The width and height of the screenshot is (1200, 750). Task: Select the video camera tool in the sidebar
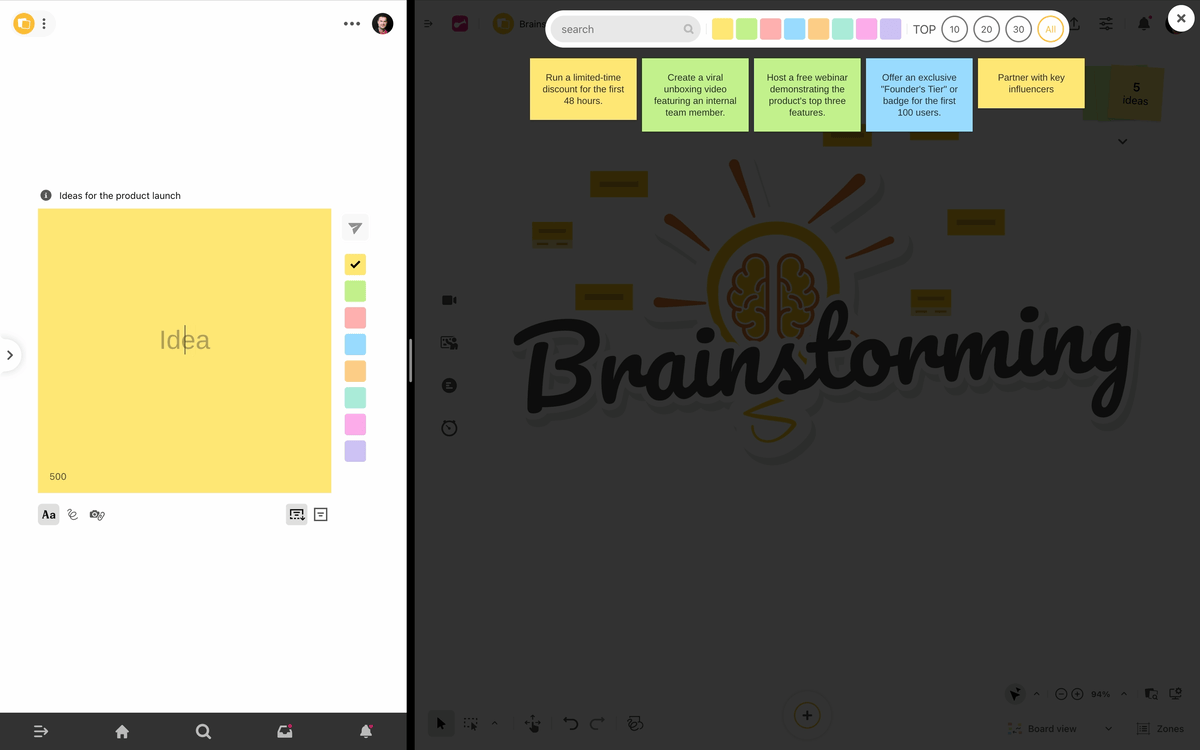(449, 299)
